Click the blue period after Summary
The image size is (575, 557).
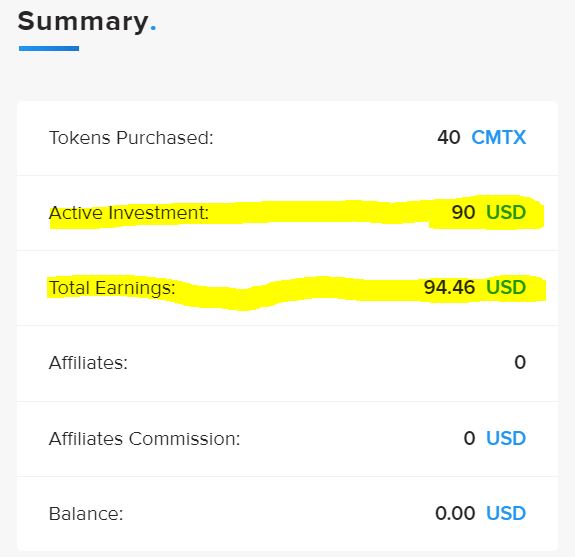coord(153,27)
